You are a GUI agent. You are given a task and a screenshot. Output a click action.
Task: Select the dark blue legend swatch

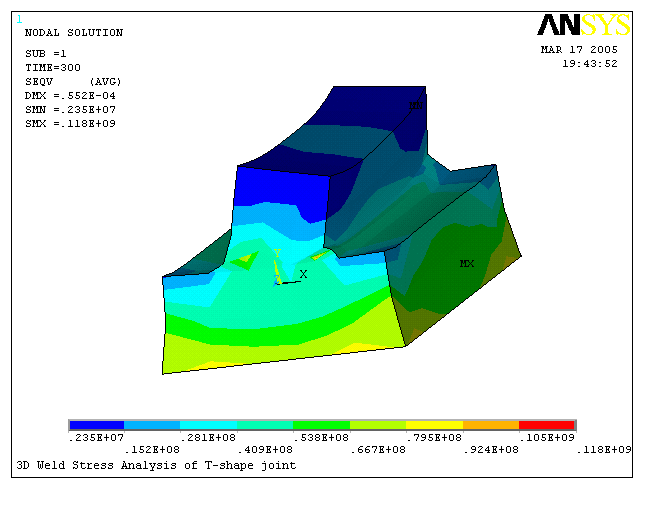(96, 425)
